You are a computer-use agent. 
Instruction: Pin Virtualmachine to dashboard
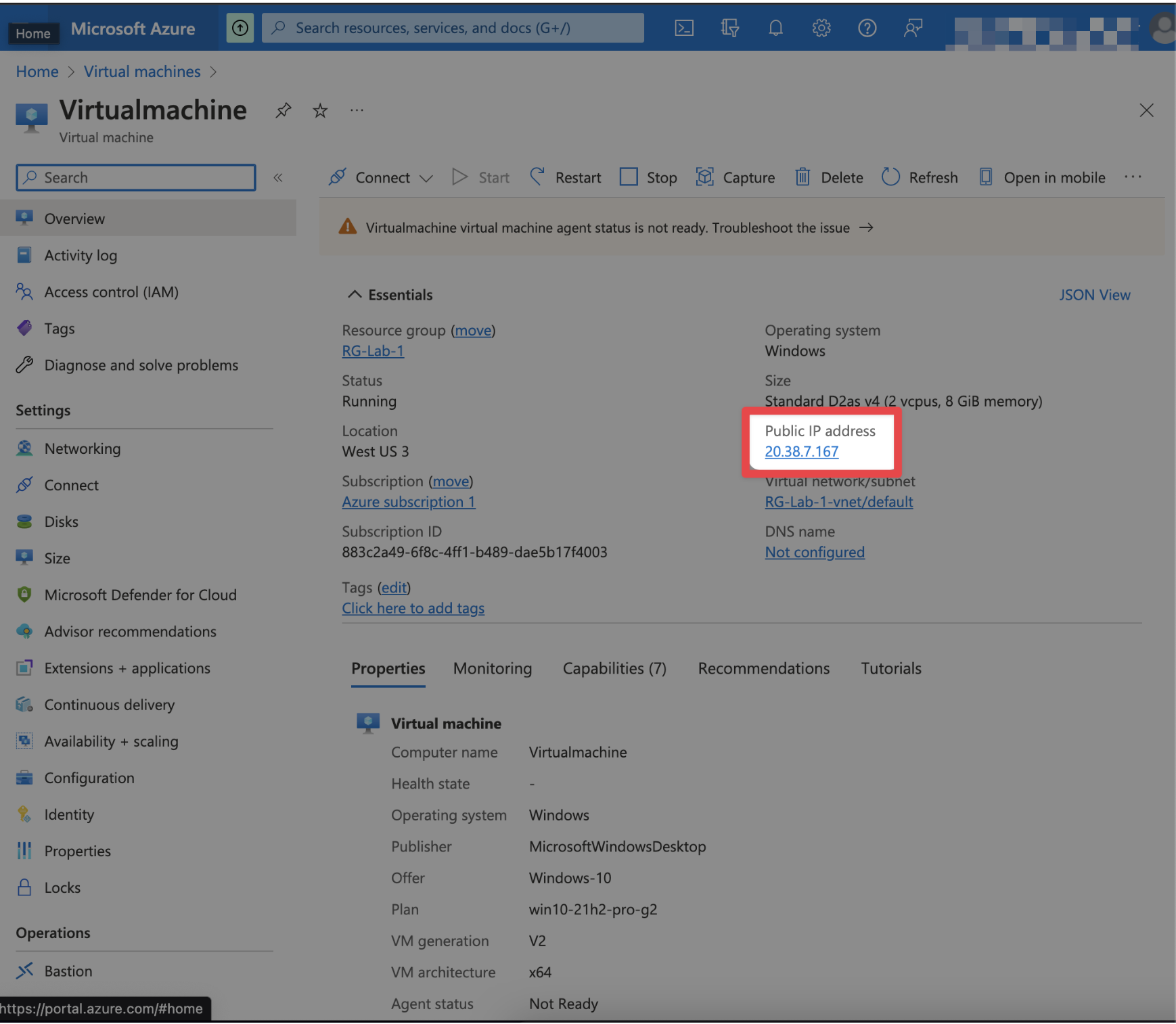[283, 110]
